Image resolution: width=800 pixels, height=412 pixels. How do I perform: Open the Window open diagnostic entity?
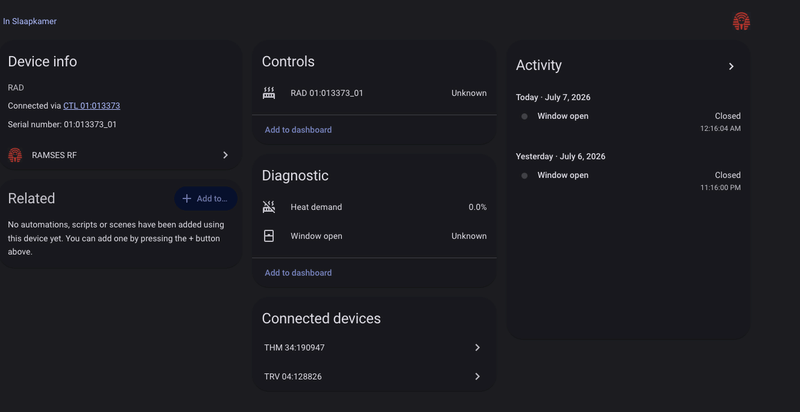pyautogui.click(x=374, y=236)
